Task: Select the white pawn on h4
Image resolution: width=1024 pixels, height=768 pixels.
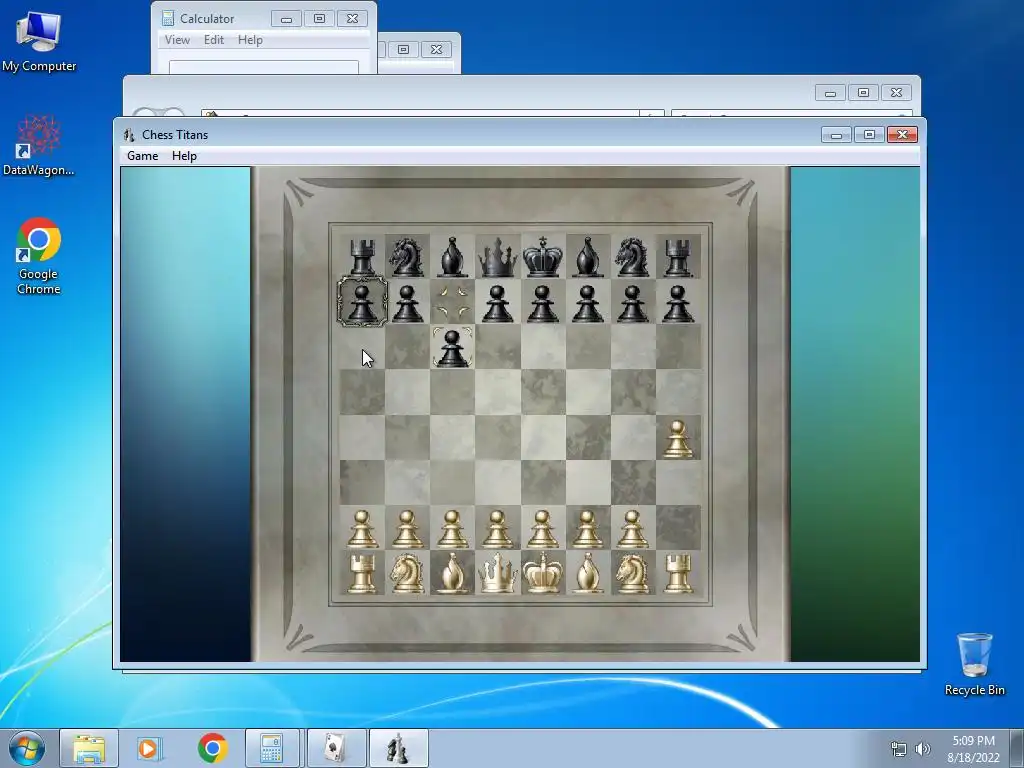Action: (678, 439)
